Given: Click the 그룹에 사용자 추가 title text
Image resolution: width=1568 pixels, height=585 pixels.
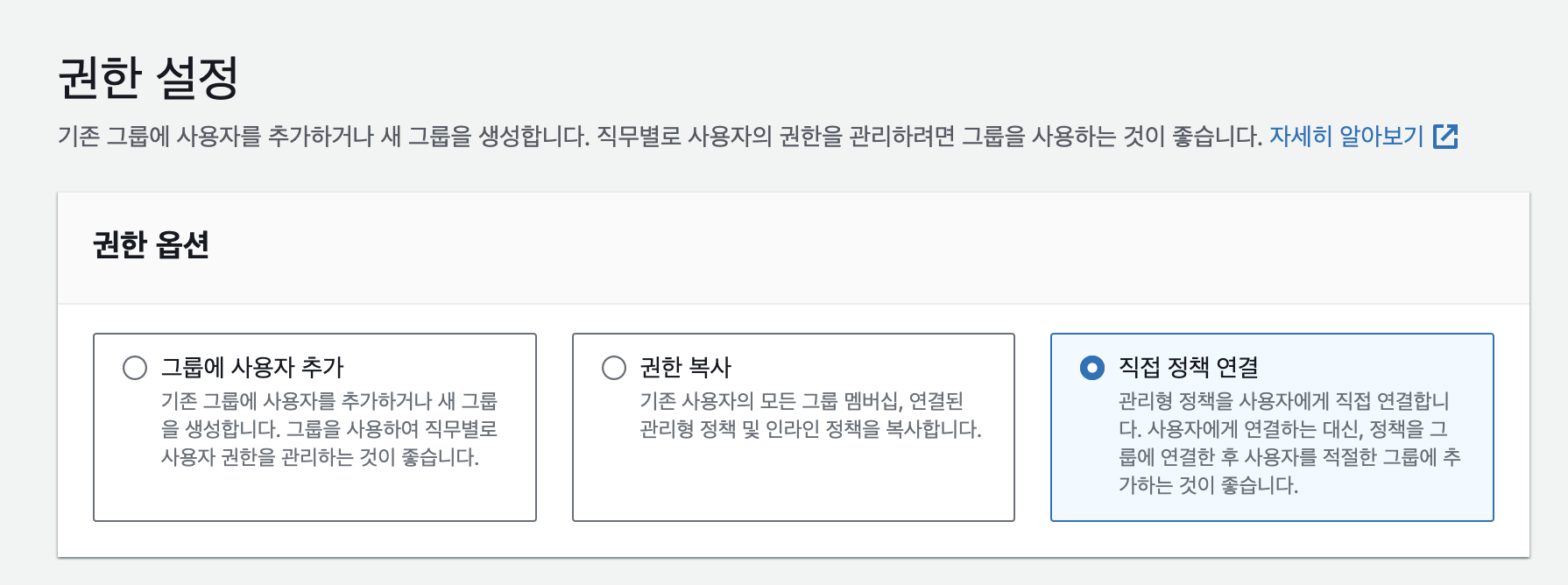Looking at the screenshot, I should 252,368.
